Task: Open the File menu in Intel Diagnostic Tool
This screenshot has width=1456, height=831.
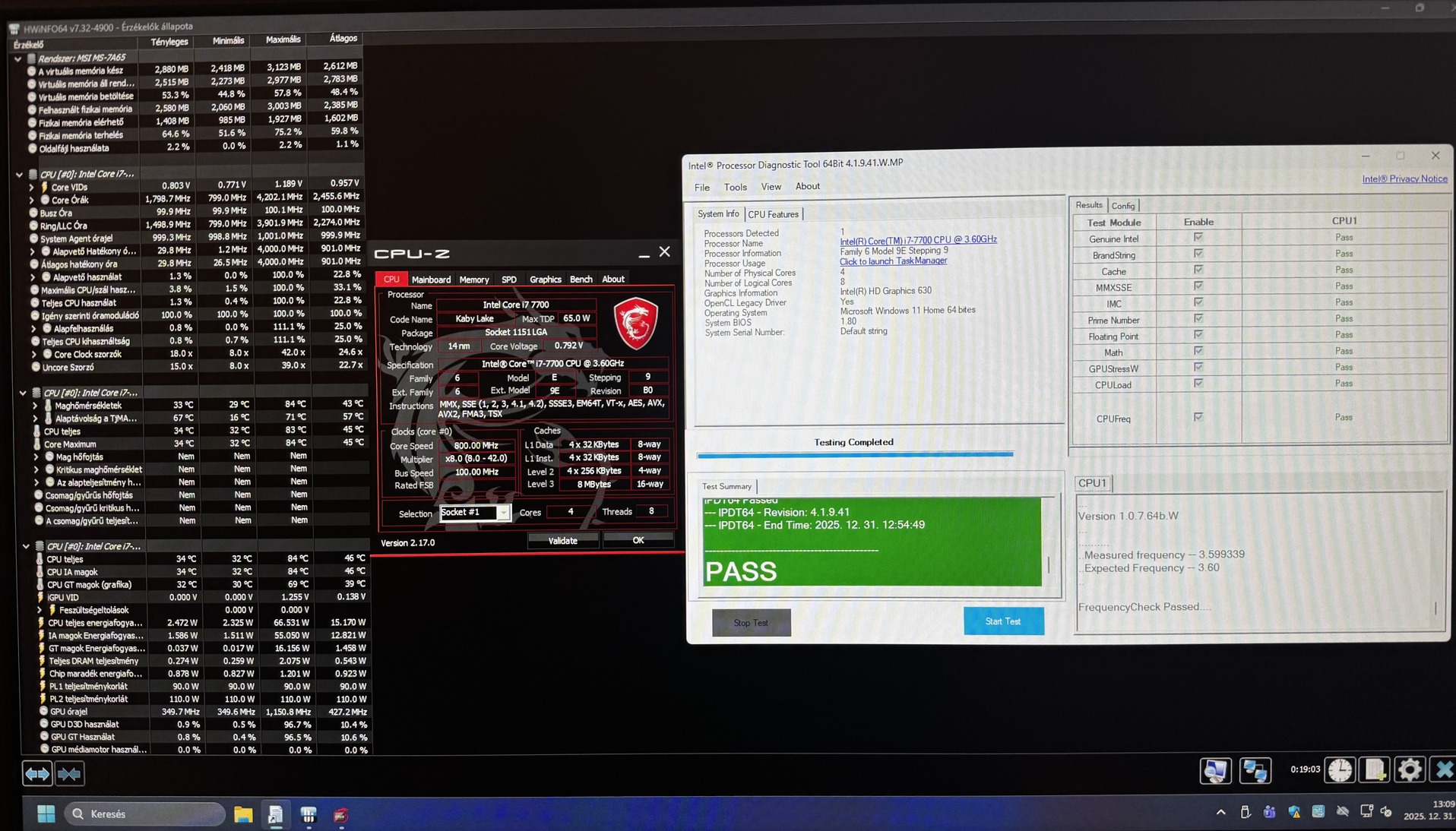Action: coord(702,188)
